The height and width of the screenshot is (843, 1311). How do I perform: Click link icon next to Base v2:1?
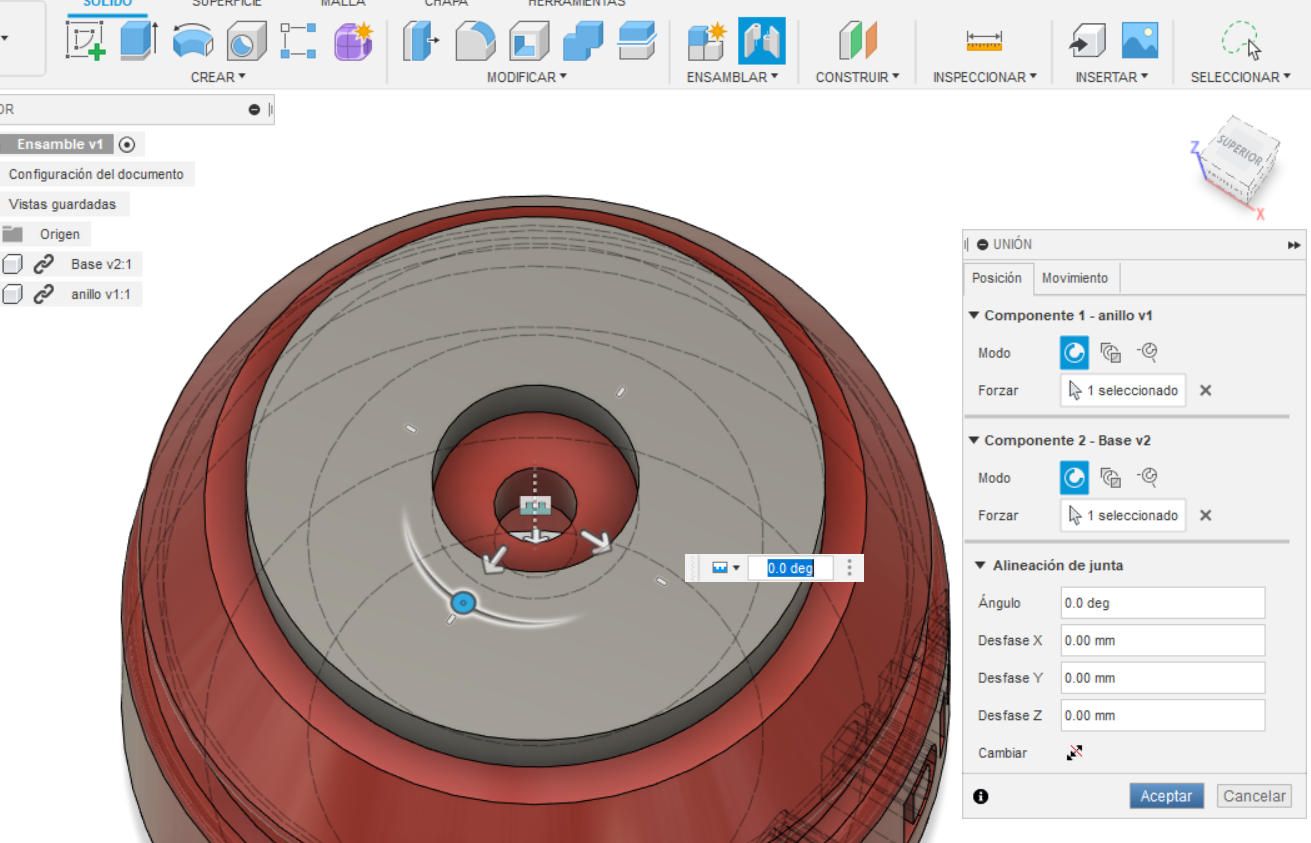[x=43, y=264]
